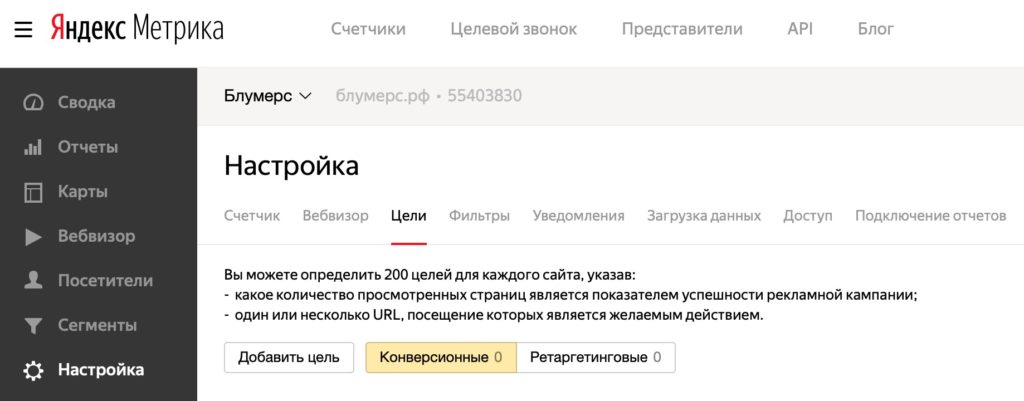
Task: Click the Посетители person icon
Action: pyautogui.click(x=34, y=281)
